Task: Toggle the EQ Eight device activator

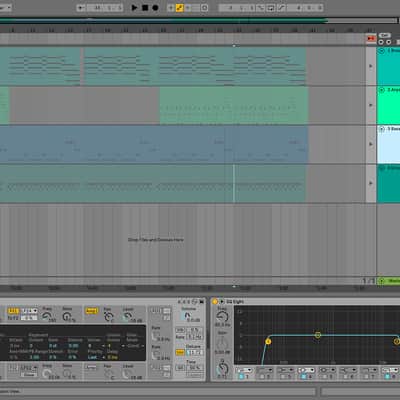Action: coord(215,302)
